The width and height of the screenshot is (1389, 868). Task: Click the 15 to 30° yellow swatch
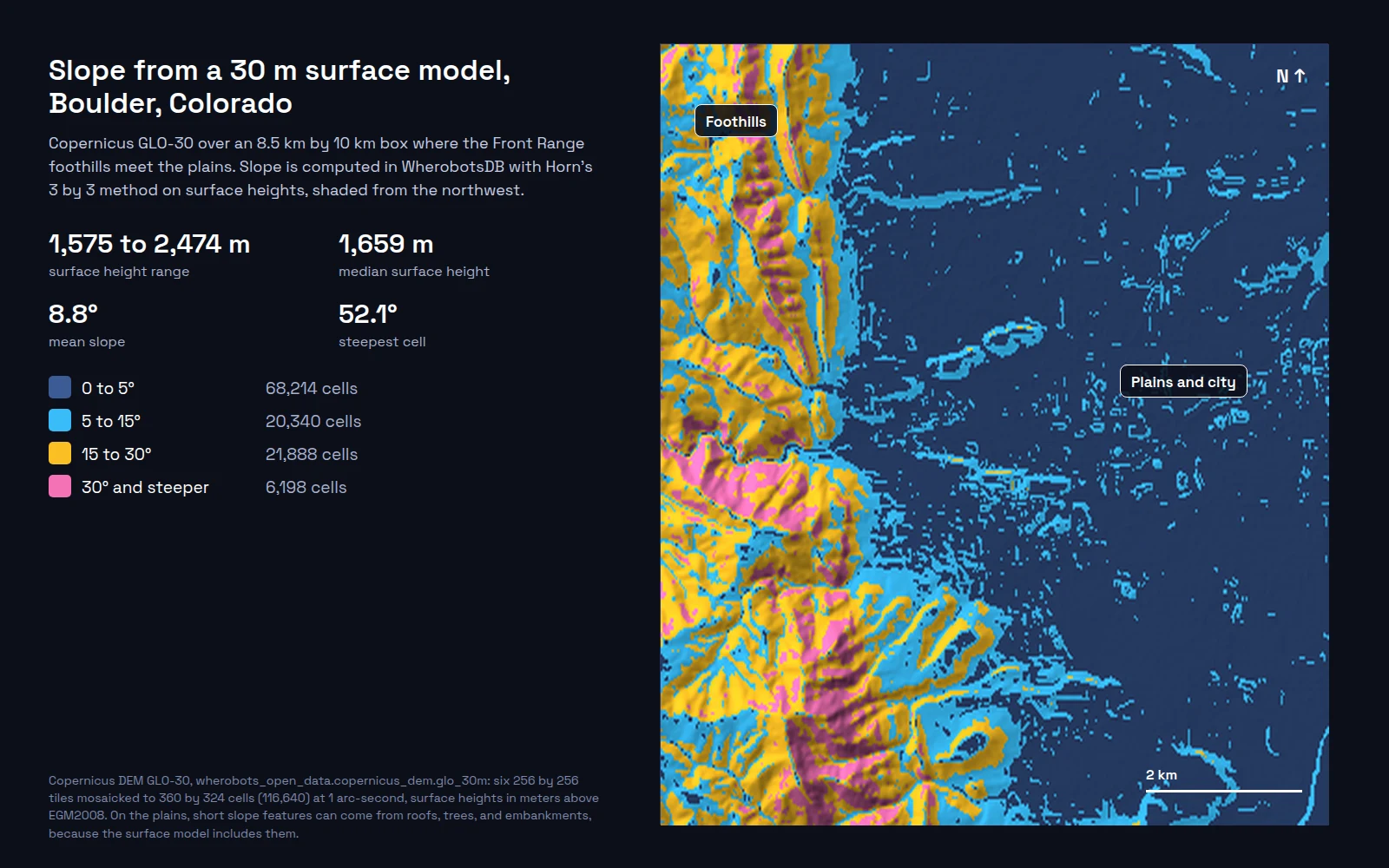pyautogui.click(x=60, y=453)
